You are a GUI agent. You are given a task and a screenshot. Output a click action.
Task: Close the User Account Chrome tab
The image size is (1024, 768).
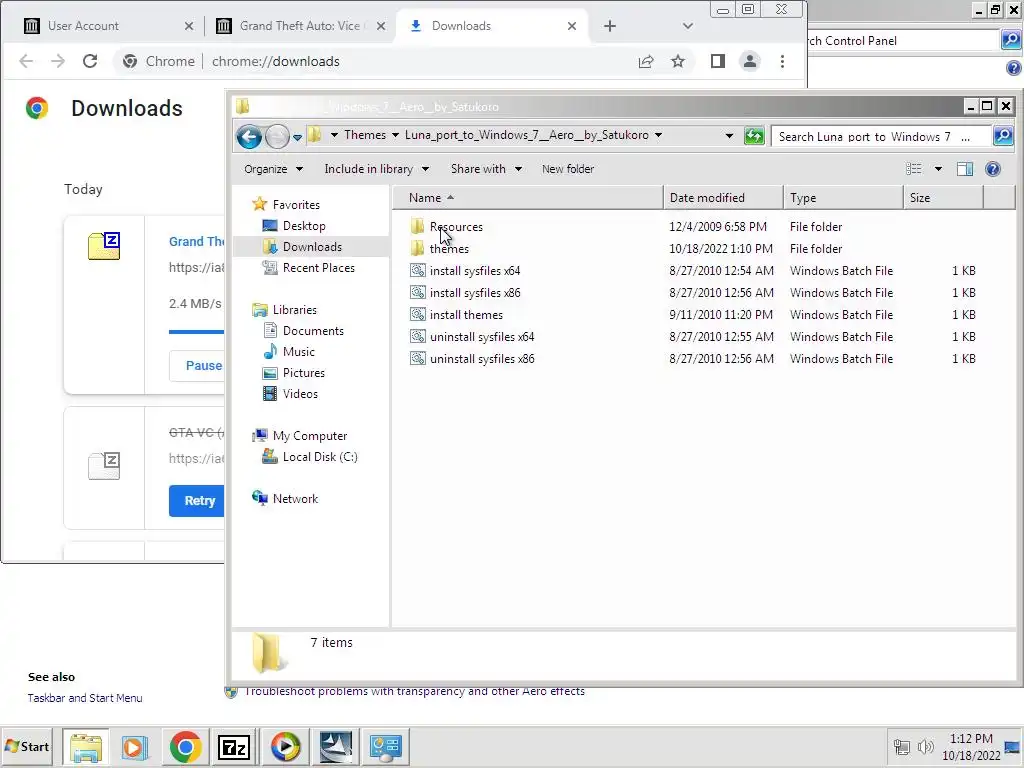tap(189, 26)
